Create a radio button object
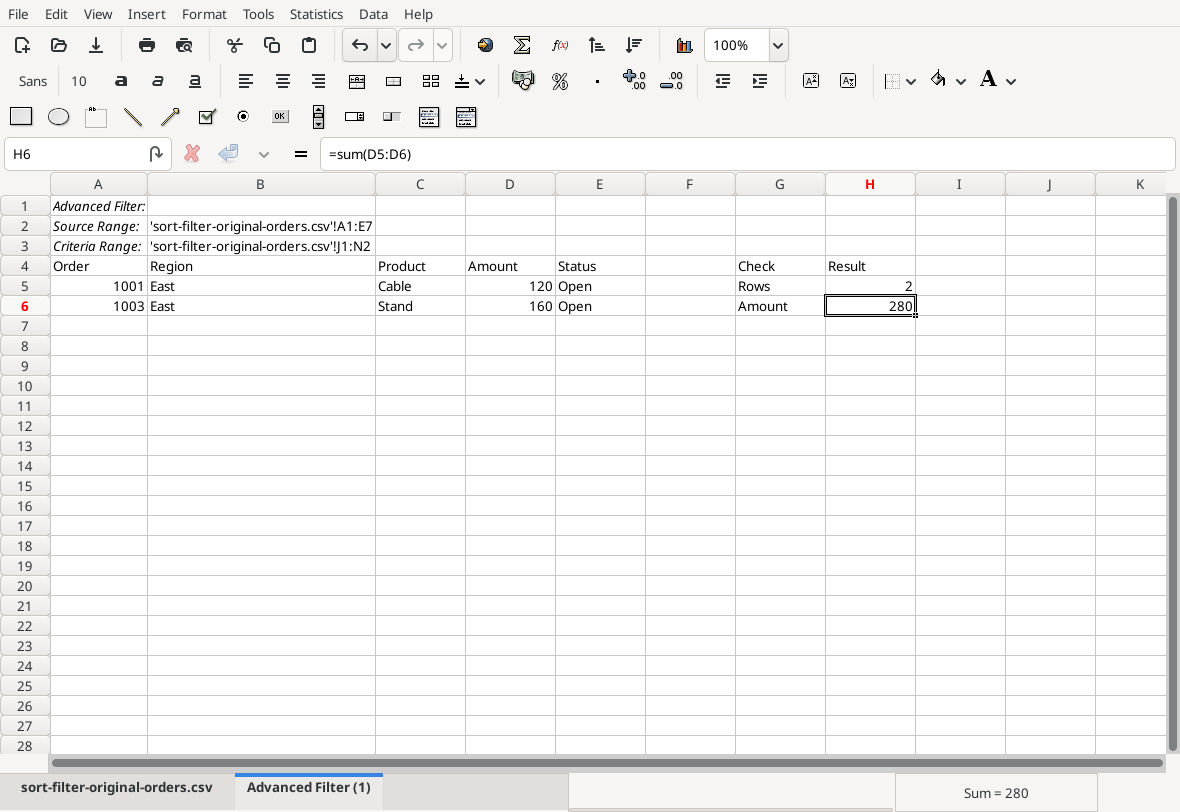Viewport: 1180px width, 812px height. point(243,117)
